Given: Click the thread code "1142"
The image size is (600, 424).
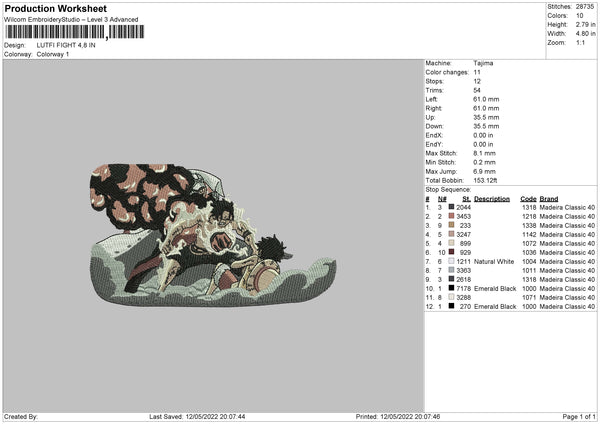Looking at the screenshot, I should [x=529, y=235].
